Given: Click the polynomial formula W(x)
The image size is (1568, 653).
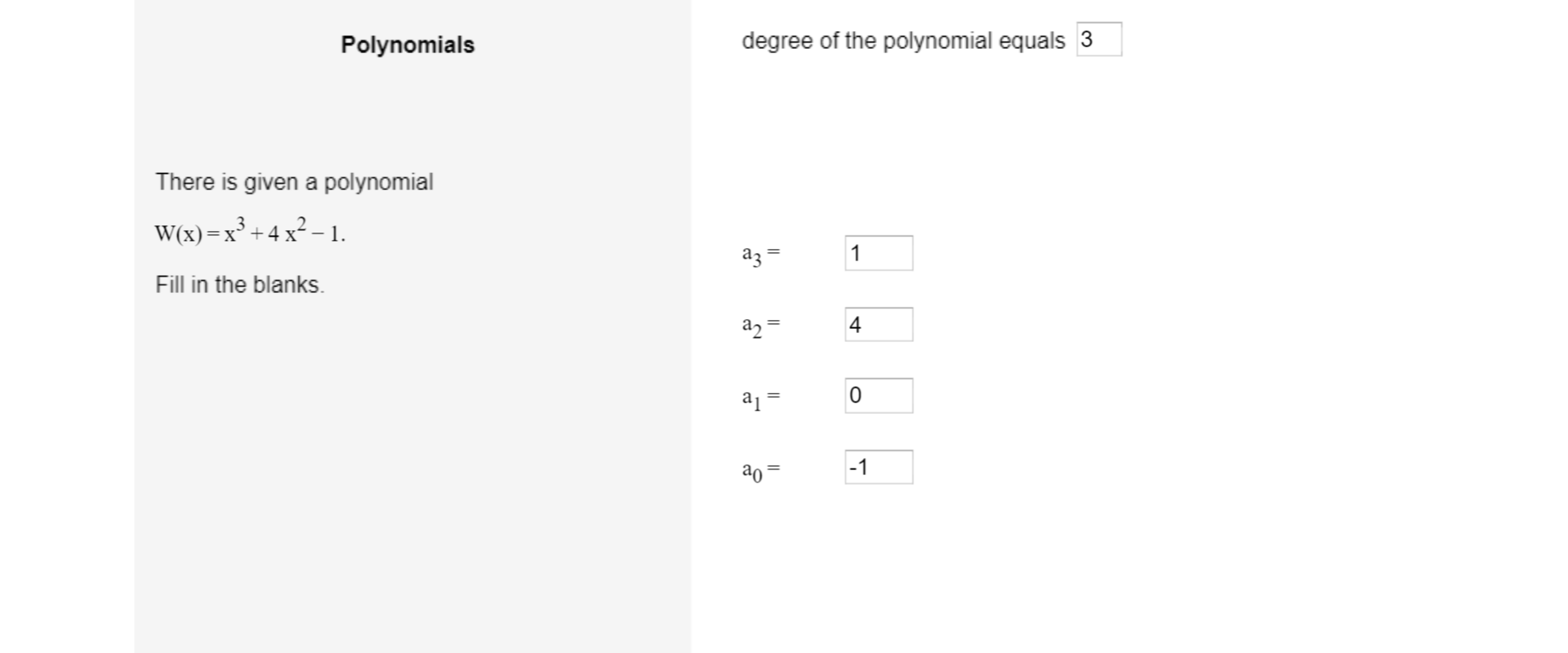Looking at the screenshot, I should pyautogui.click(x=249, y=232).
